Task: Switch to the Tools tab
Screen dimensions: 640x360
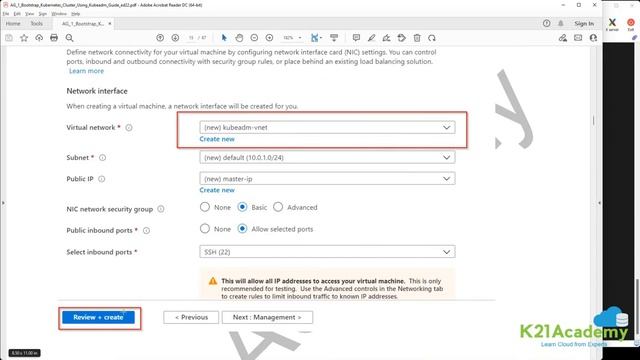Action: click(36, 24)
